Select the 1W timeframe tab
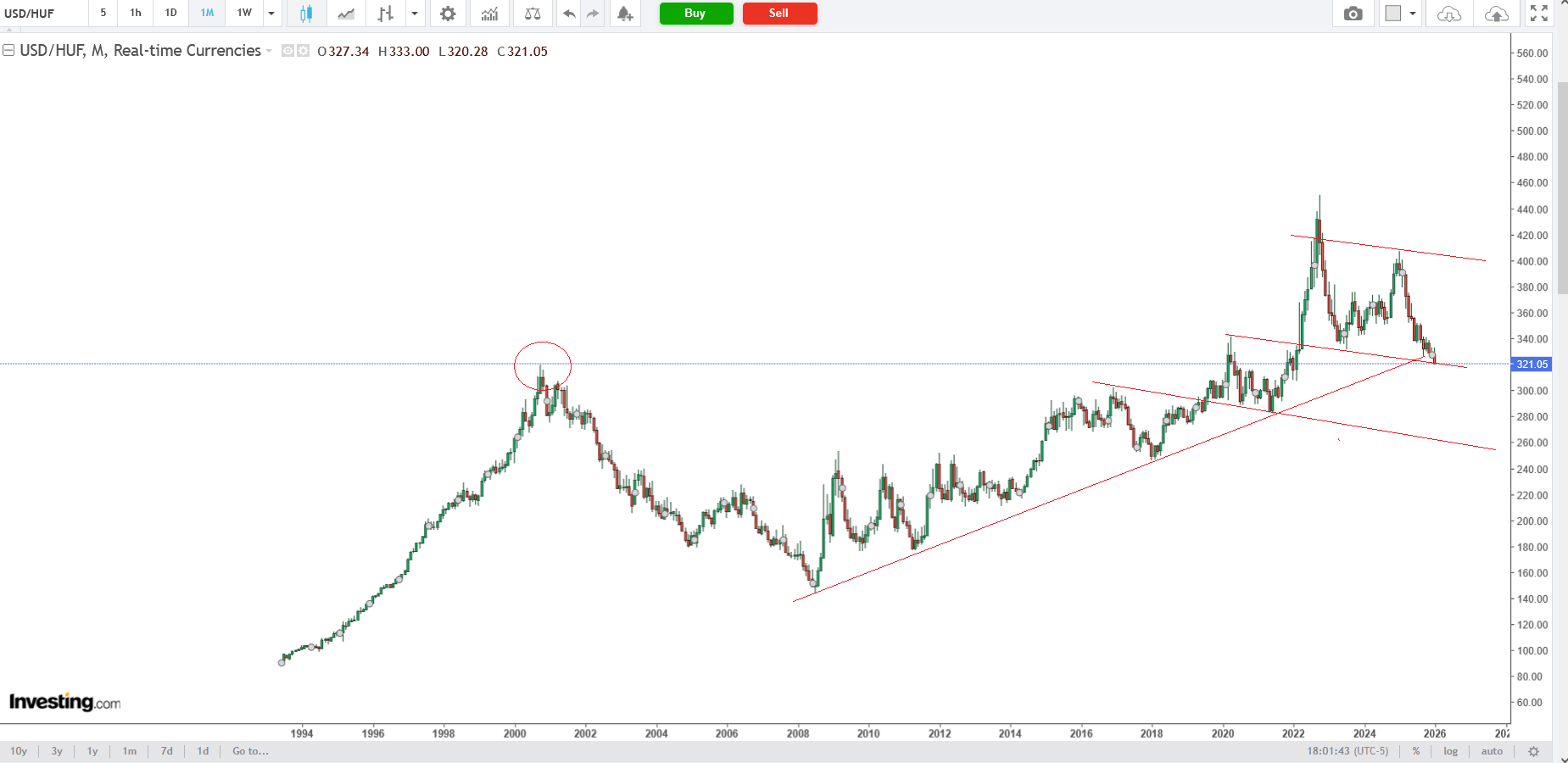The height and width of the screenshot is (763, 1568). (x=244, y=13)
